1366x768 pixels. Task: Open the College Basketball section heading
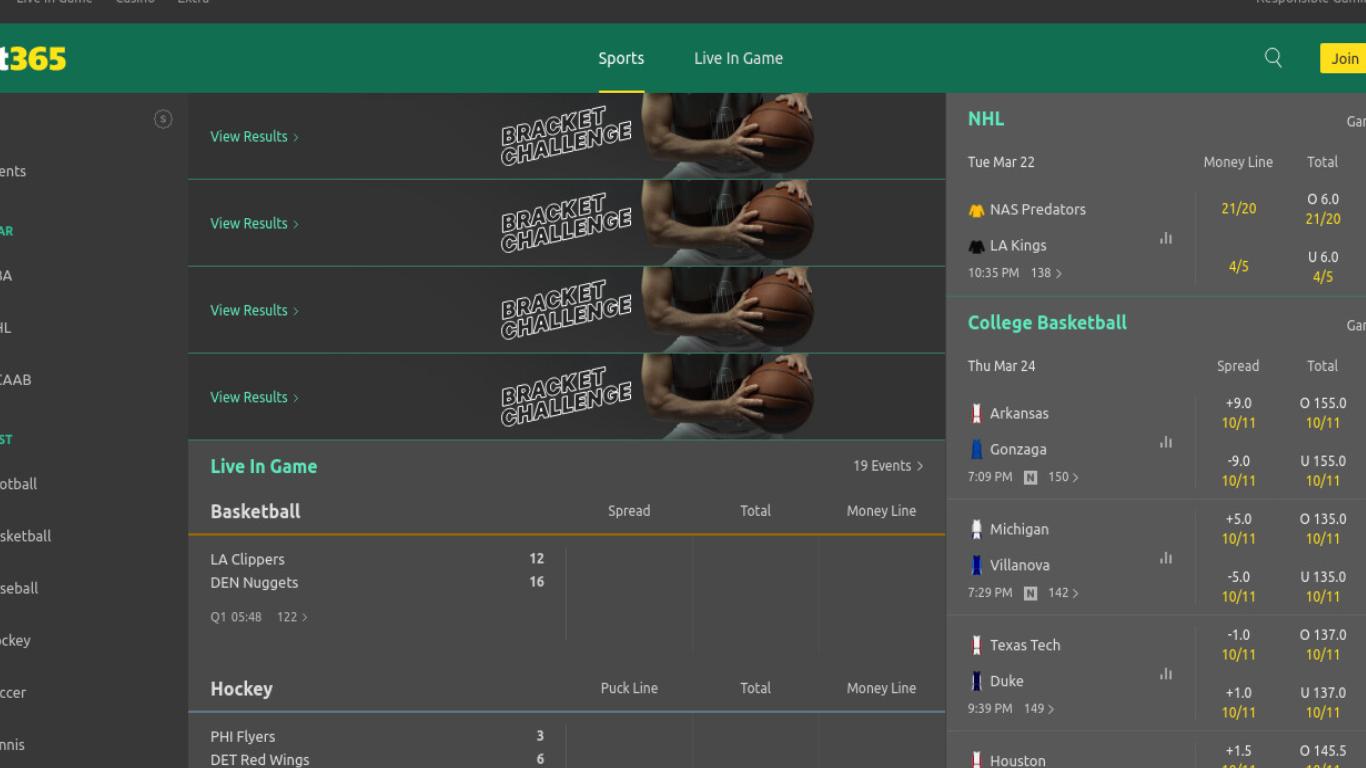[x=1047, y=323]
